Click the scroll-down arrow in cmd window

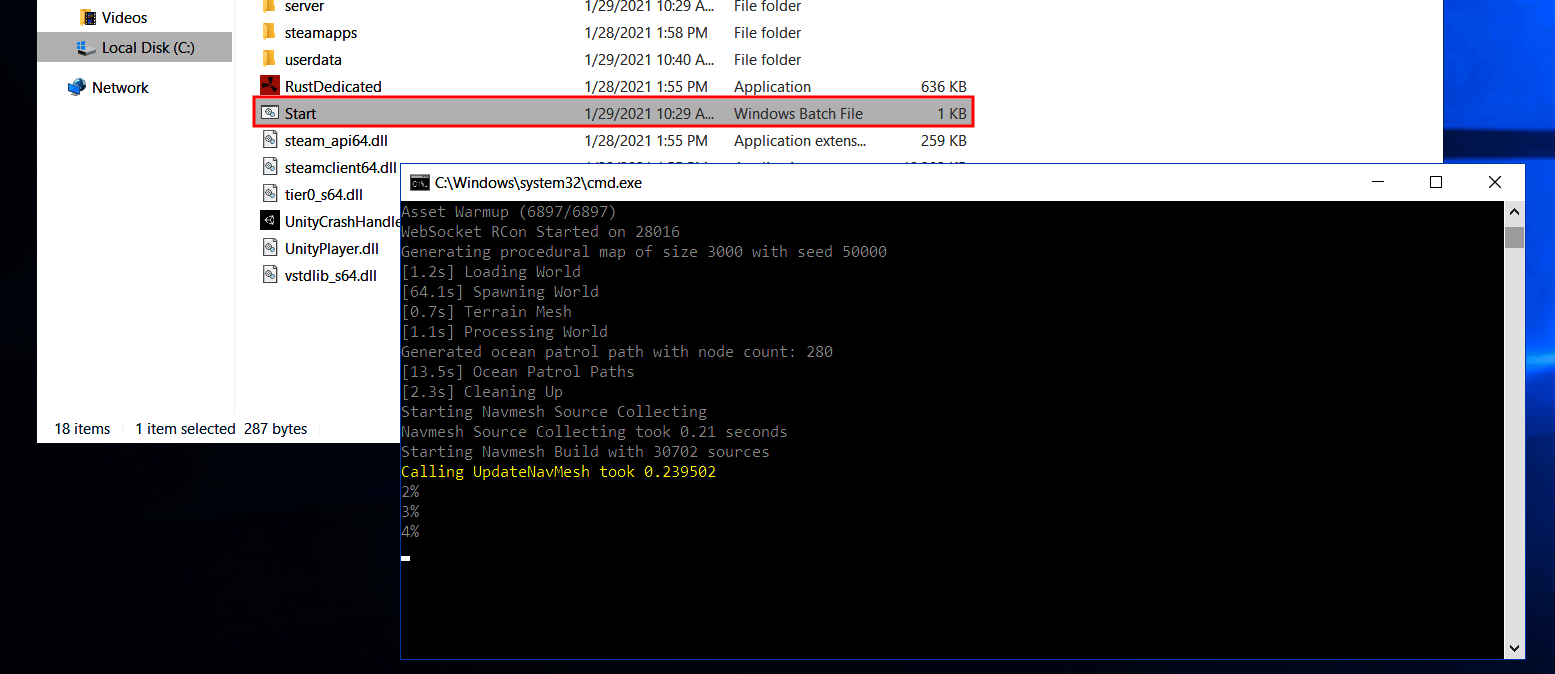(x=1514, y=648)
